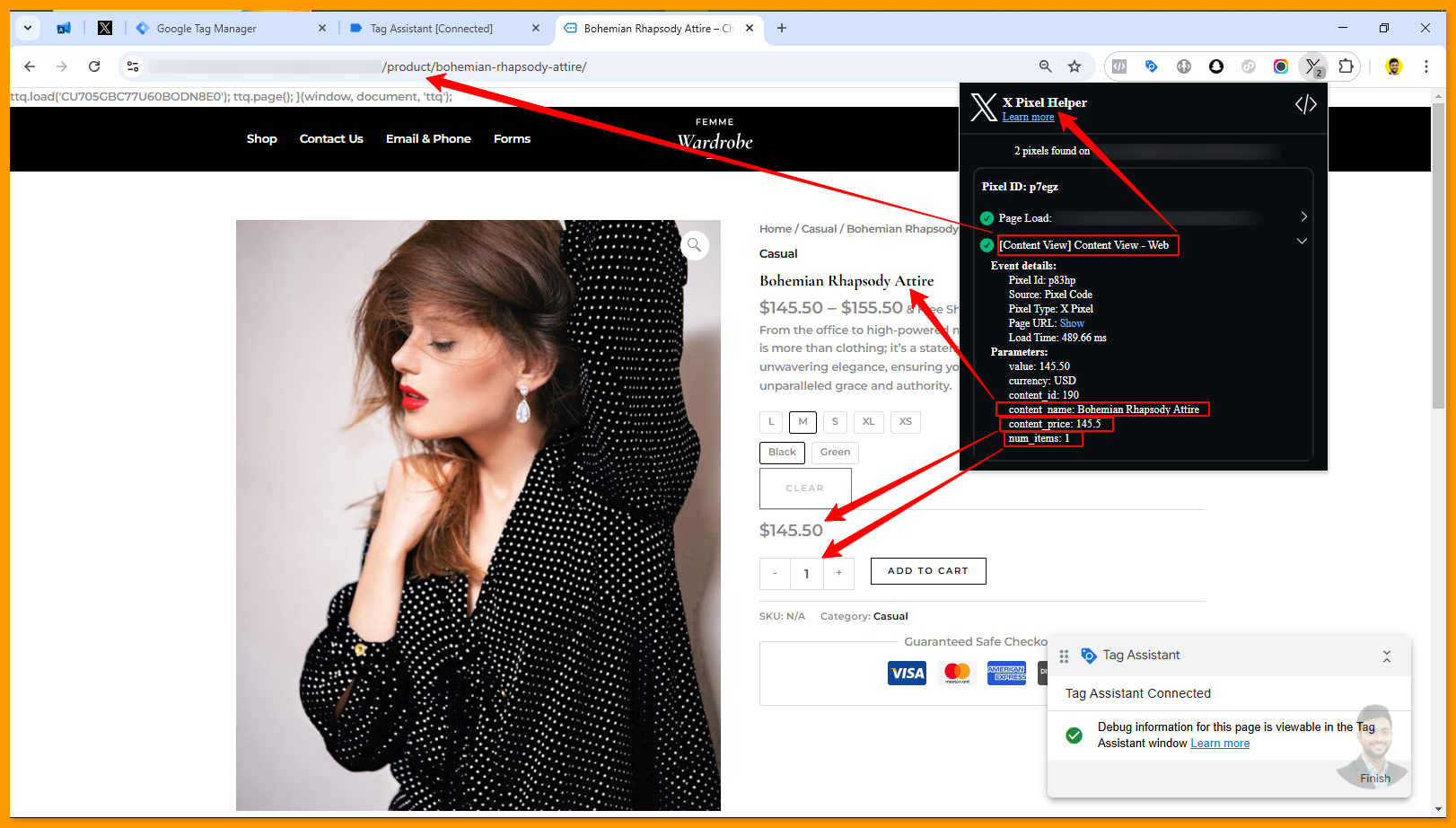Collapse the Tag Assistant popup
Viewport: 1456px width, 828px height.
point(1386,656)
